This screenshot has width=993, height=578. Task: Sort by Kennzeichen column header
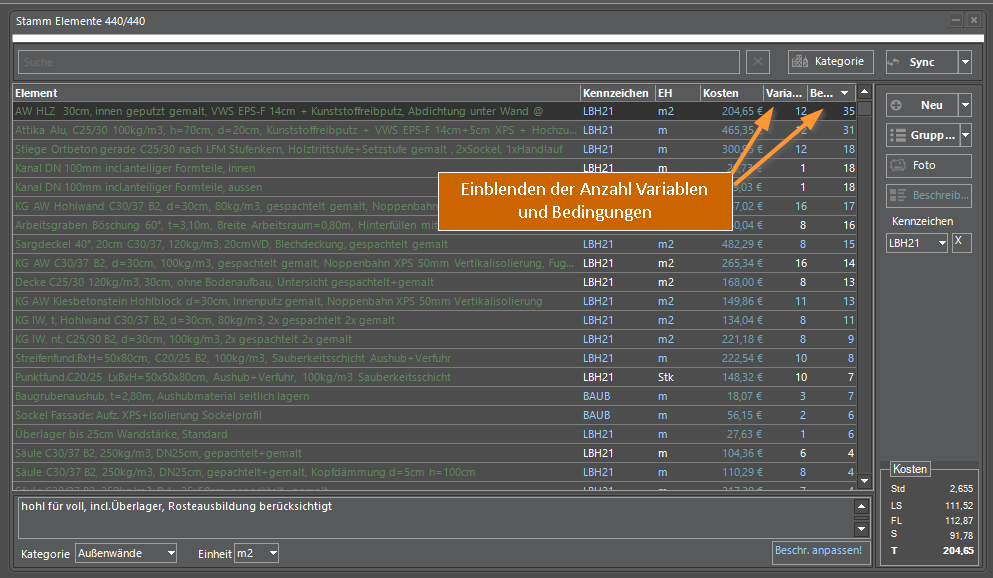coord(617,93)
